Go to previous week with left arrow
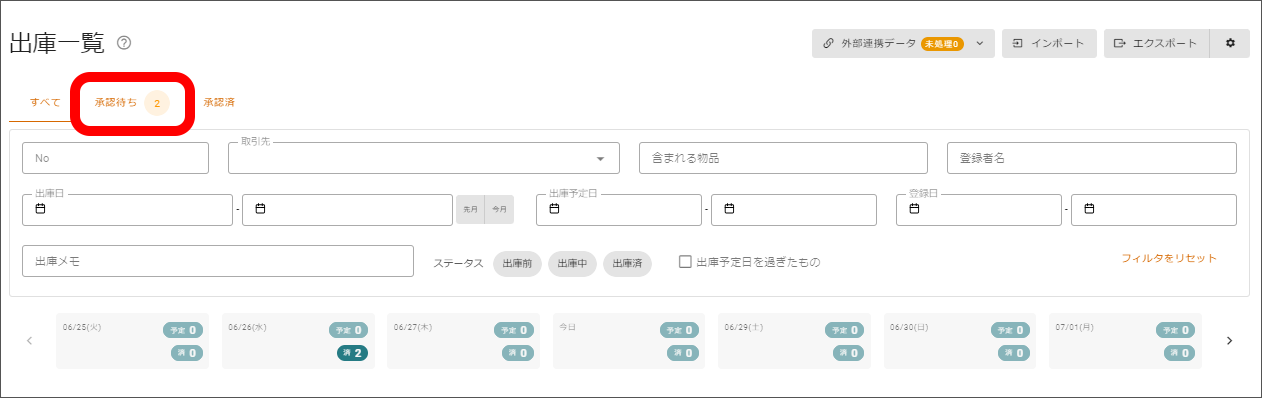1262x398 pixels. click(x=29, y=341)
